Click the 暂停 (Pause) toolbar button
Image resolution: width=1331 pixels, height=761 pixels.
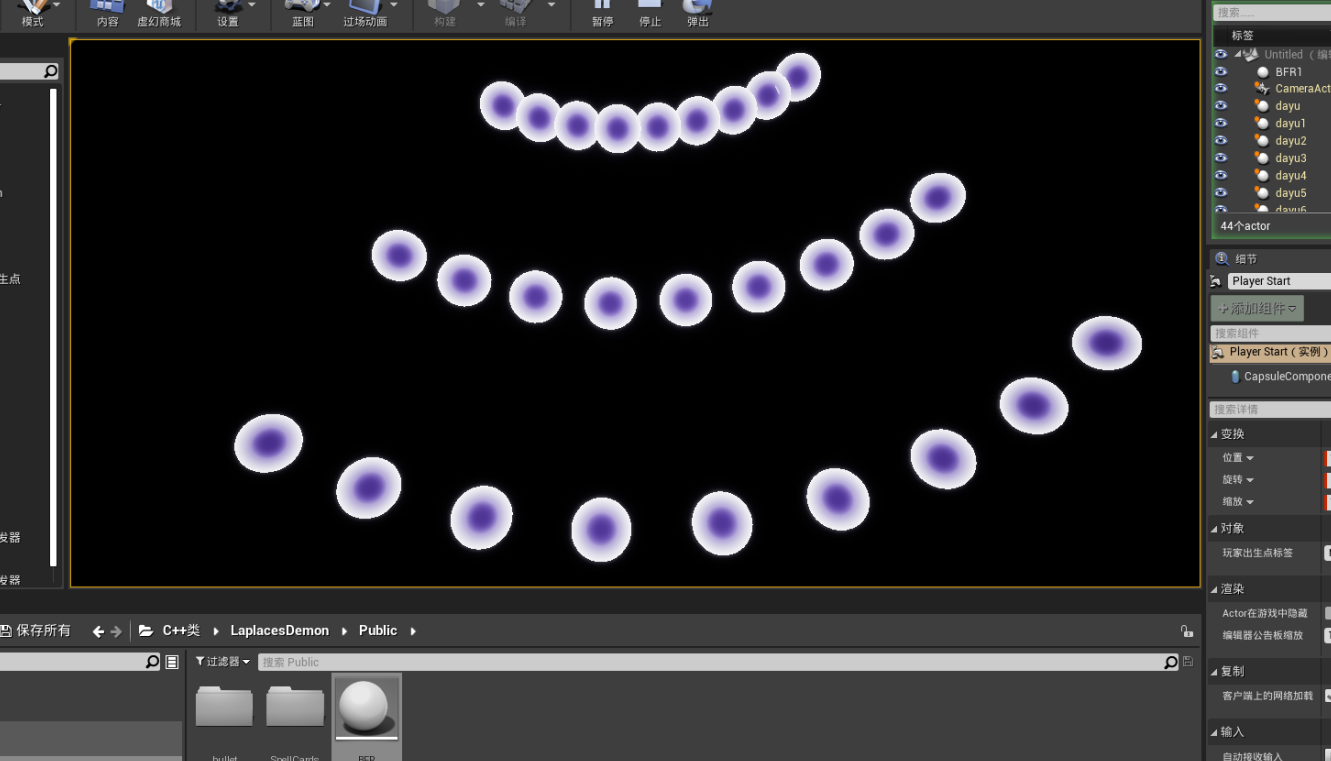[x=602, y=12]
